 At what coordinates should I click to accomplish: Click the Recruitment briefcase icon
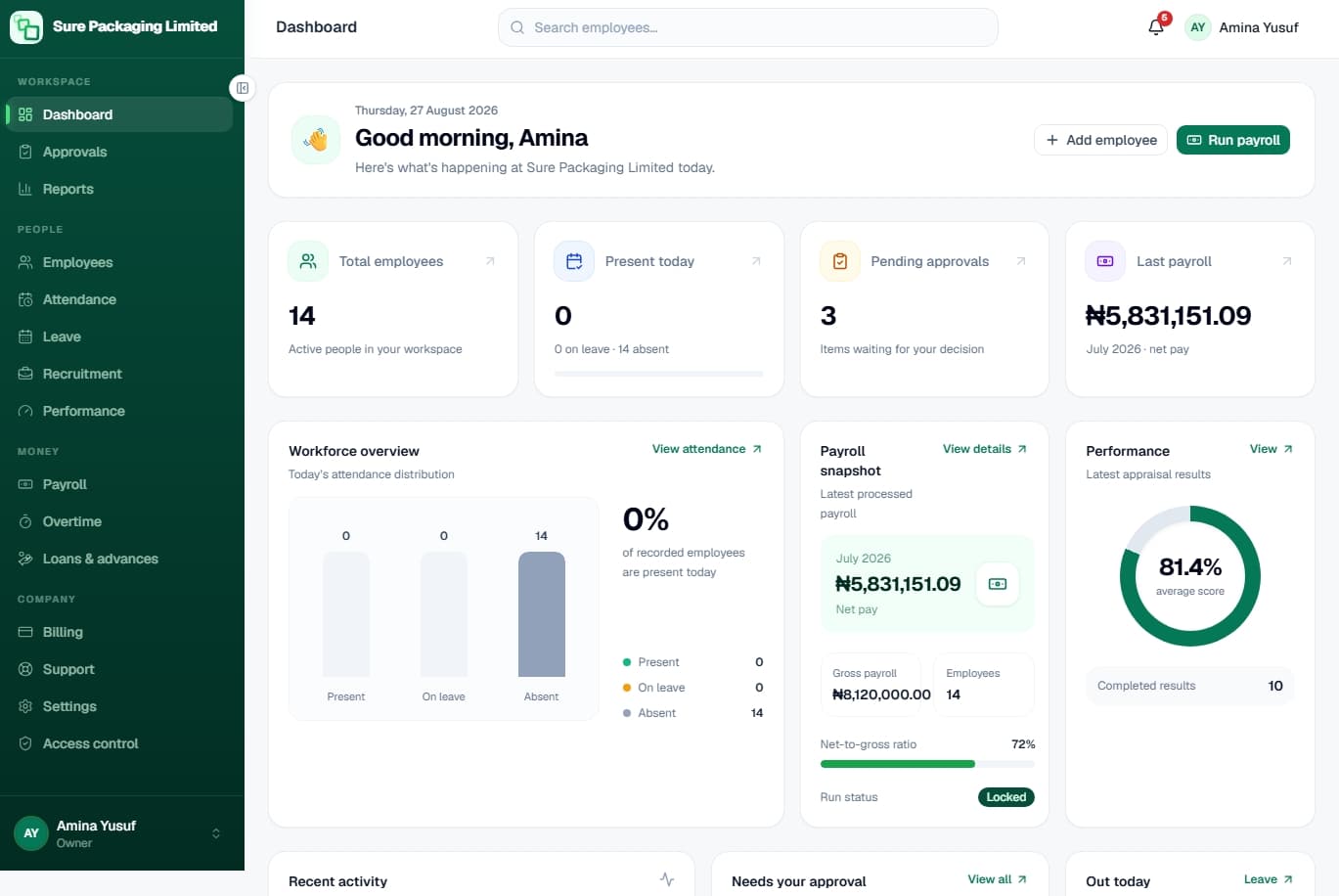coord(25,374)
